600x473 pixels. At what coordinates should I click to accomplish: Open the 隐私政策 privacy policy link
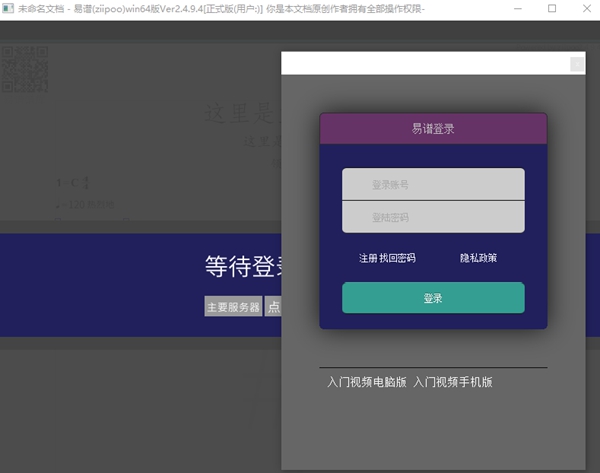[478, 258]
